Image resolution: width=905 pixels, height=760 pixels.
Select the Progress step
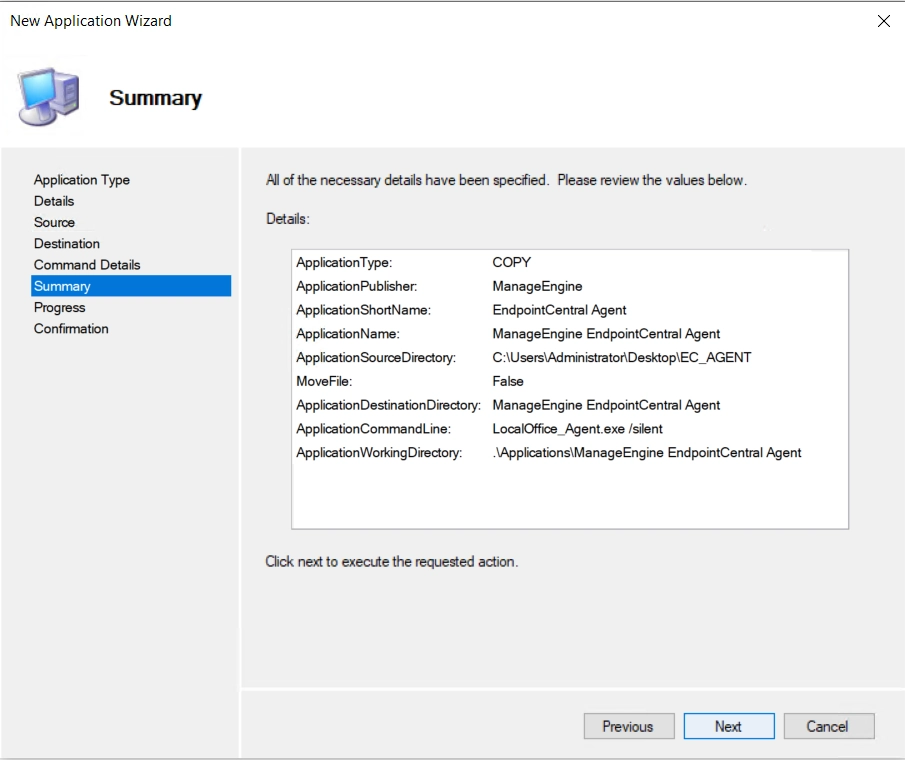pyautogui.click(x=59, y=308)
